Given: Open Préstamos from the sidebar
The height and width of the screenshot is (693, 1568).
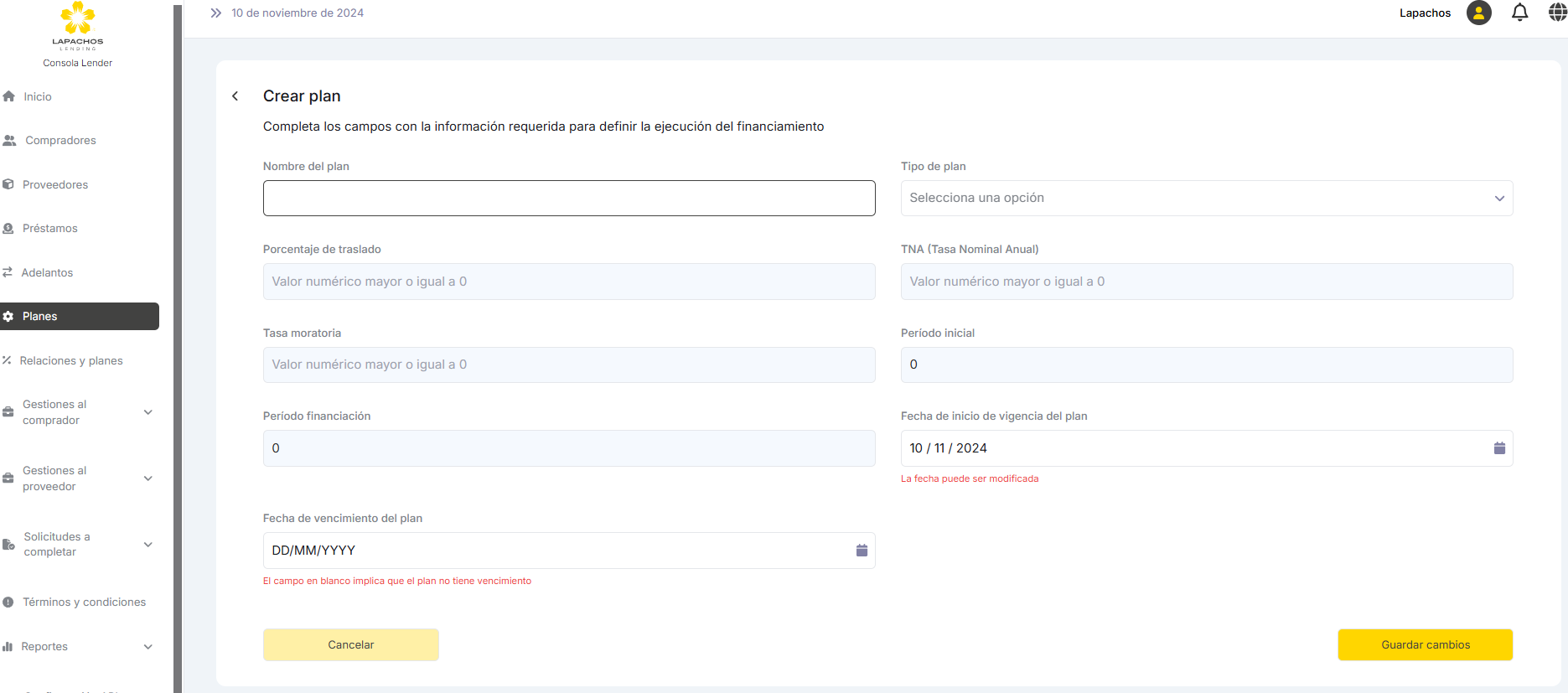Looking at the screenshot, I should [49, 229].
